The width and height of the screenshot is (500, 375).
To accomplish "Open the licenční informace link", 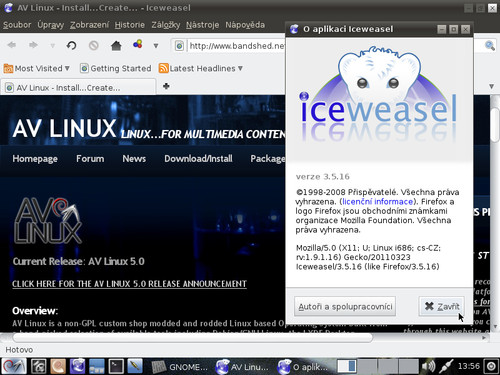I will (x=378, y=202).
